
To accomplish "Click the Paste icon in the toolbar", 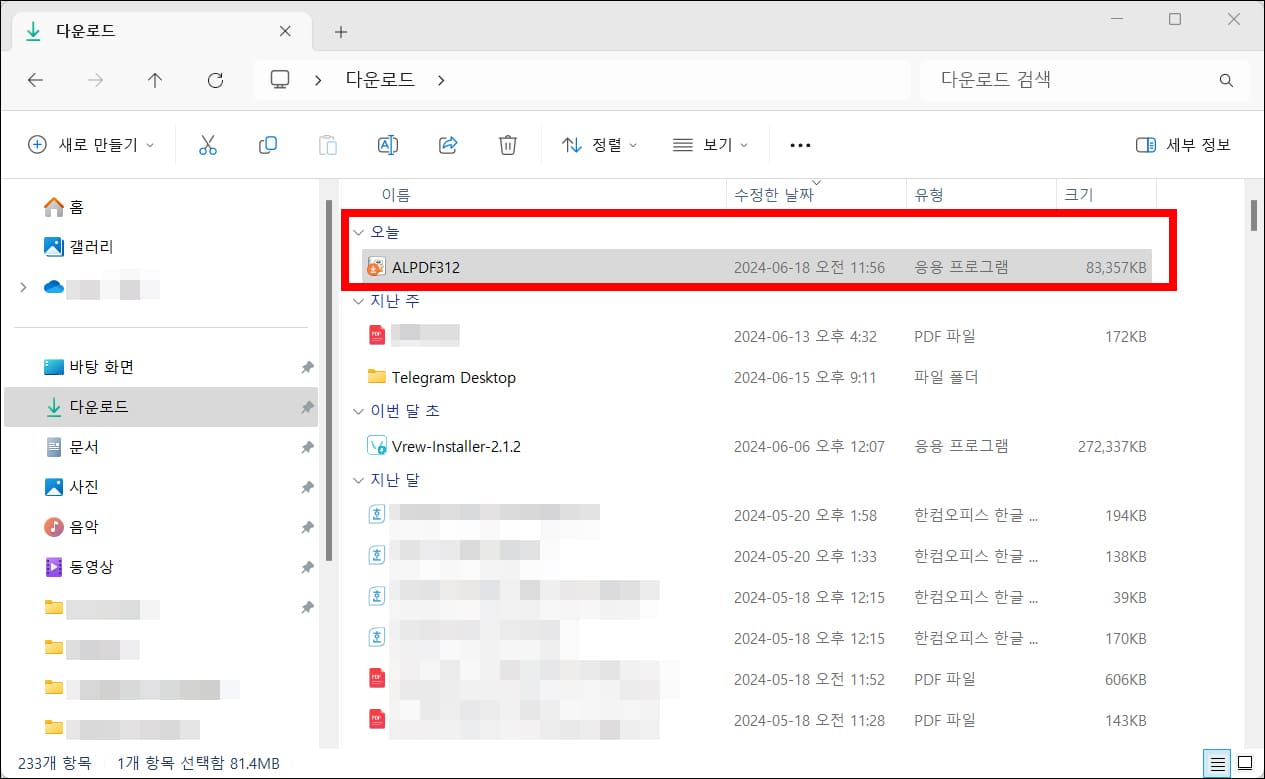I will click(328, 144).
